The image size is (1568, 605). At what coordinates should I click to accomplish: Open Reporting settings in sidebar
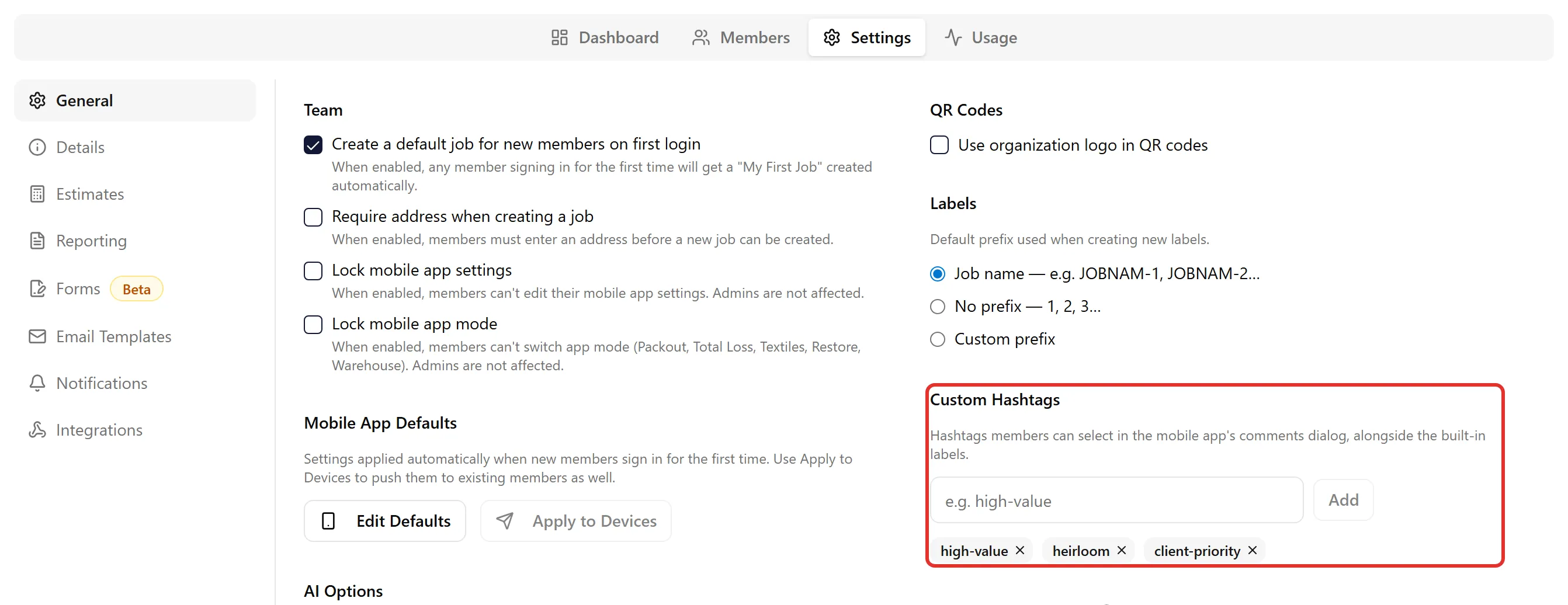pyautogui.click(x=134, y=241)
